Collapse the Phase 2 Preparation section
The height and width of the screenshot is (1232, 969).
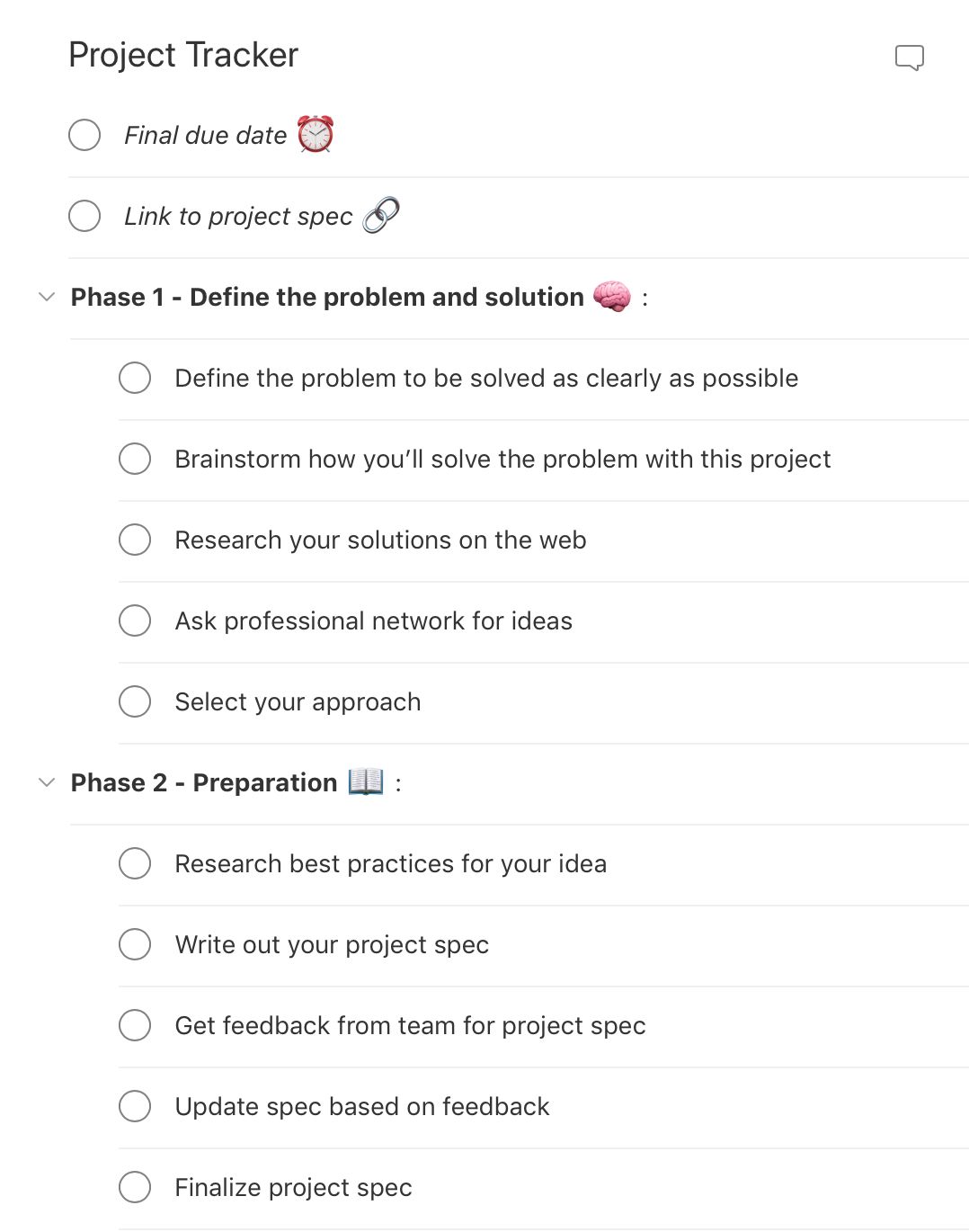pos(47,782)
